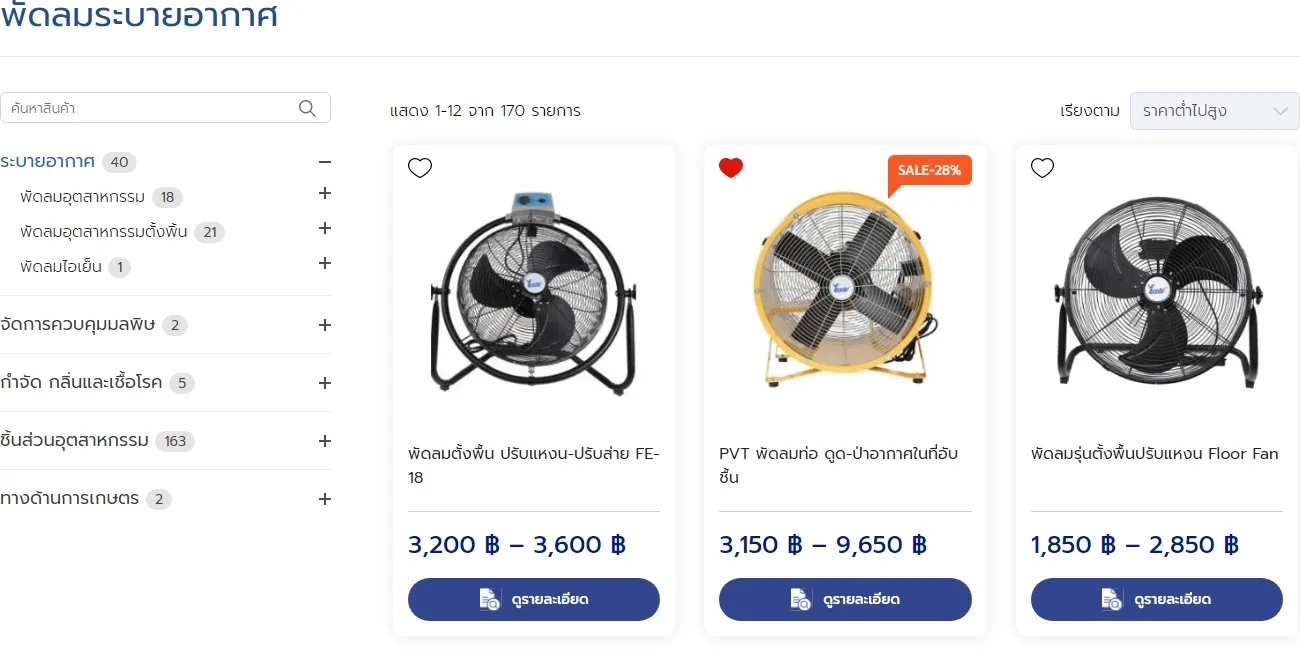Expand ทางด้านการเกษตร category
The image size is (1300, 651).
click(x=324, y=499)
